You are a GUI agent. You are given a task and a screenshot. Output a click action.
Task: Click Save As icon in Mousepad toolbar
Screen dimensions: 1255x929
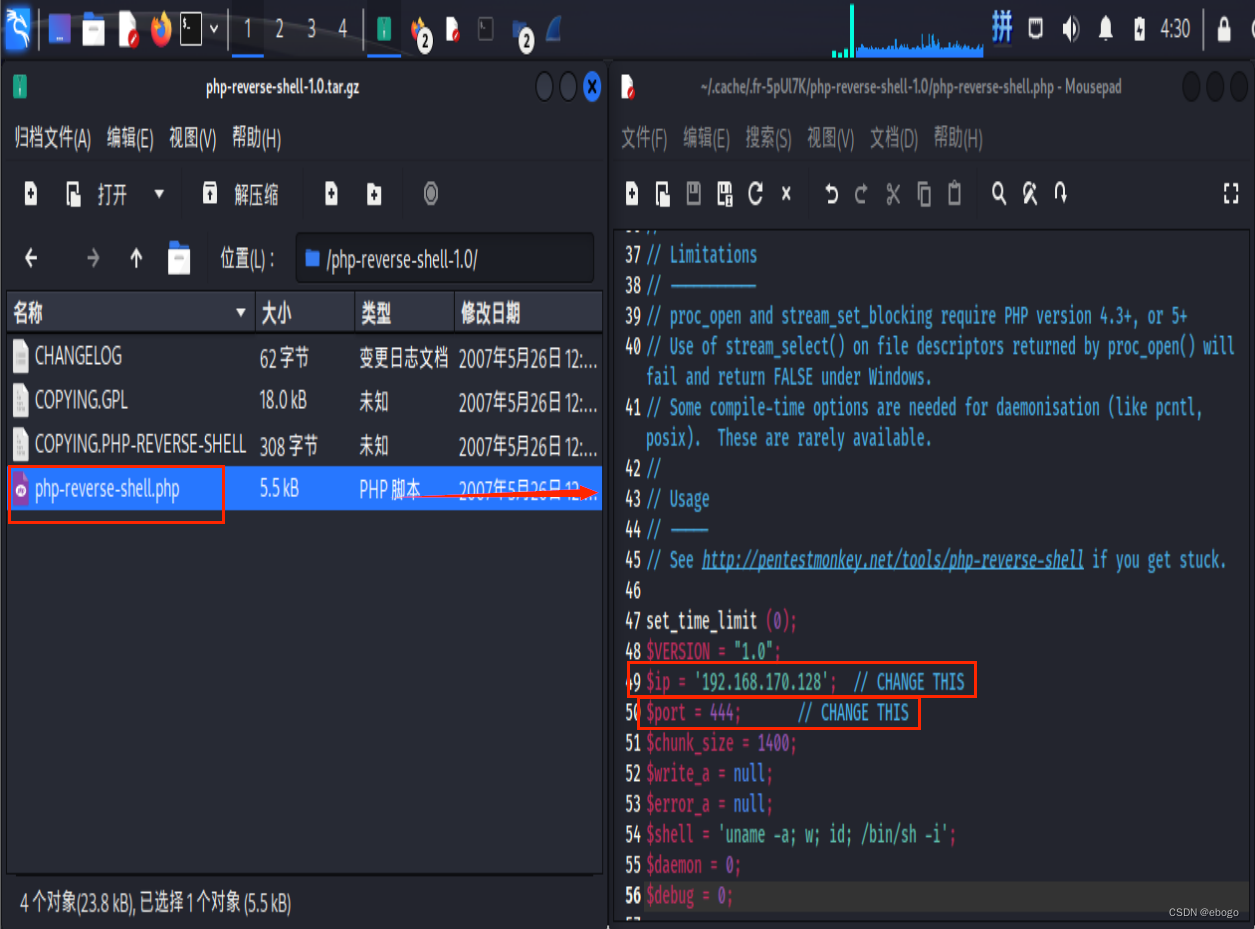click(x=725, y=193)
